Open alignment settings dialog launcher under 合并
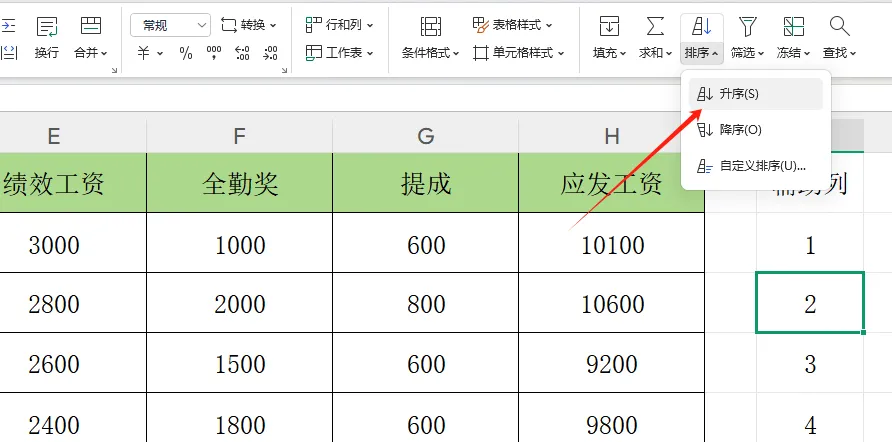 (114, 70)
